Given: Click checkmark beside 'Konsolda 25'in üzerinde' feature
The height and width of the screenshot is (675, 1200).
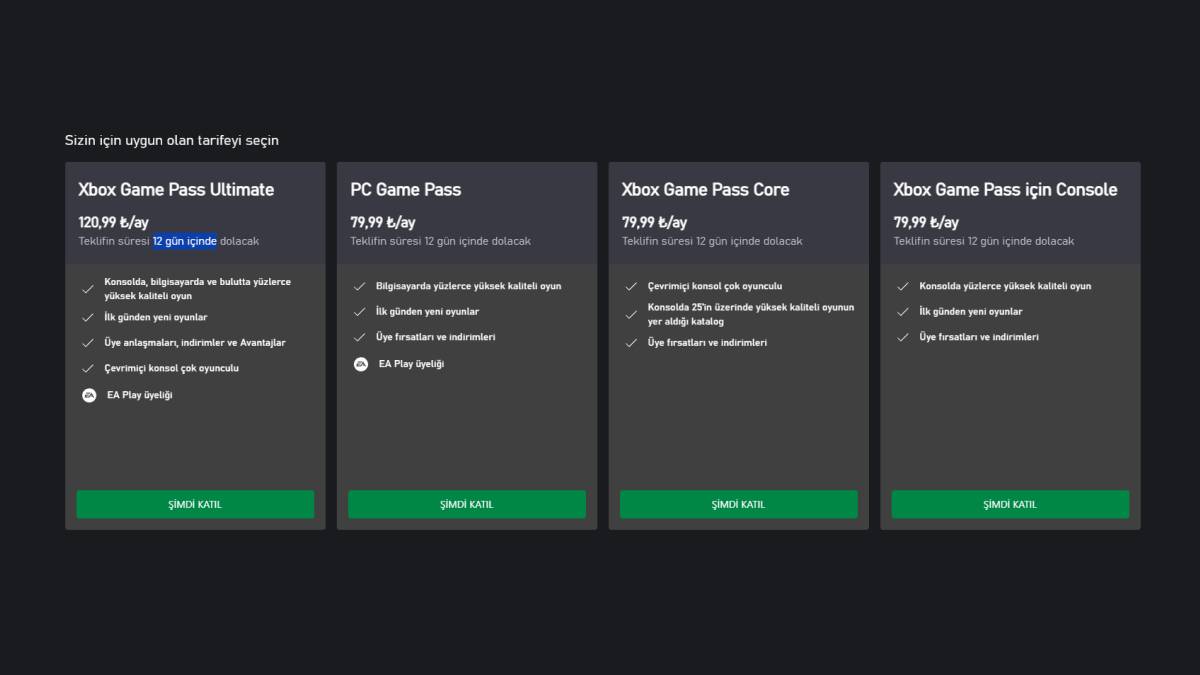Looking at the screenshot, I should pyautogui.click(x=631, y=315).
